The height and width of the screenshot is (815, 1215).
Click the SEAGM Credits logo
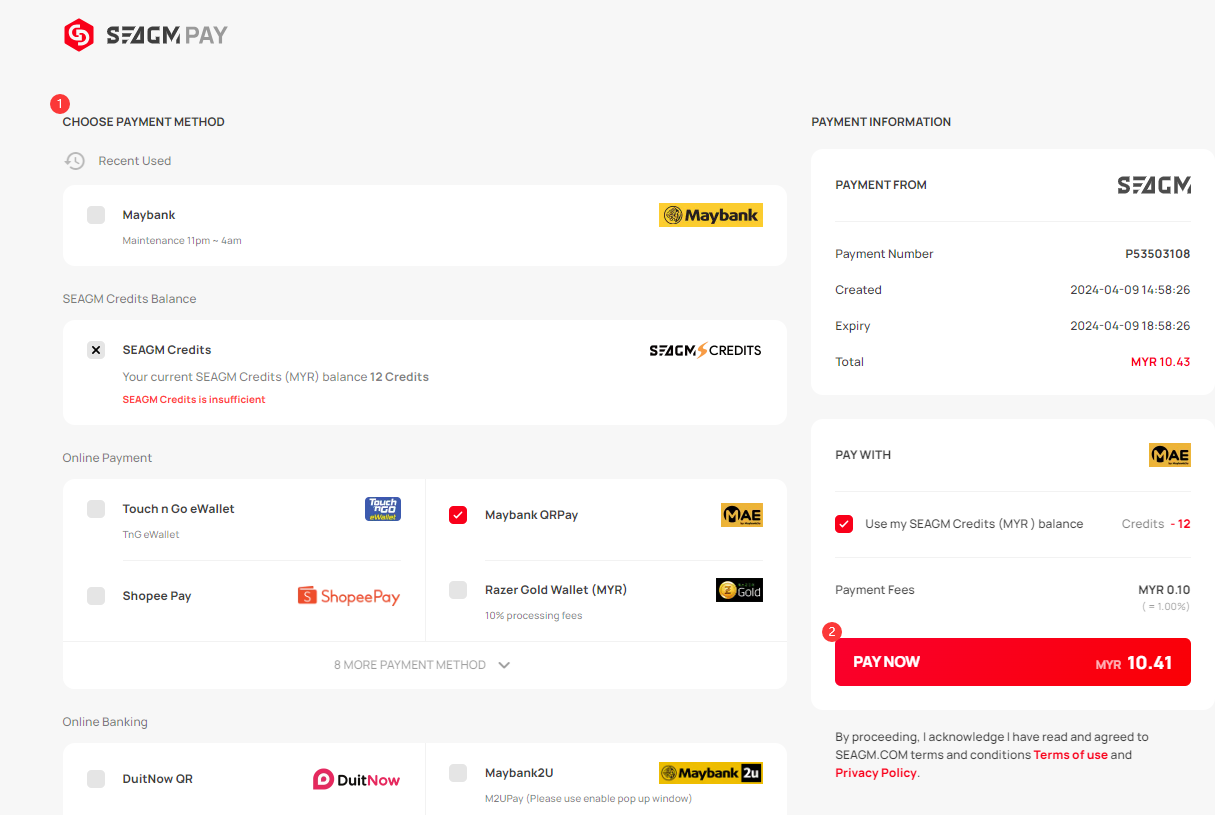pos(705,350)
